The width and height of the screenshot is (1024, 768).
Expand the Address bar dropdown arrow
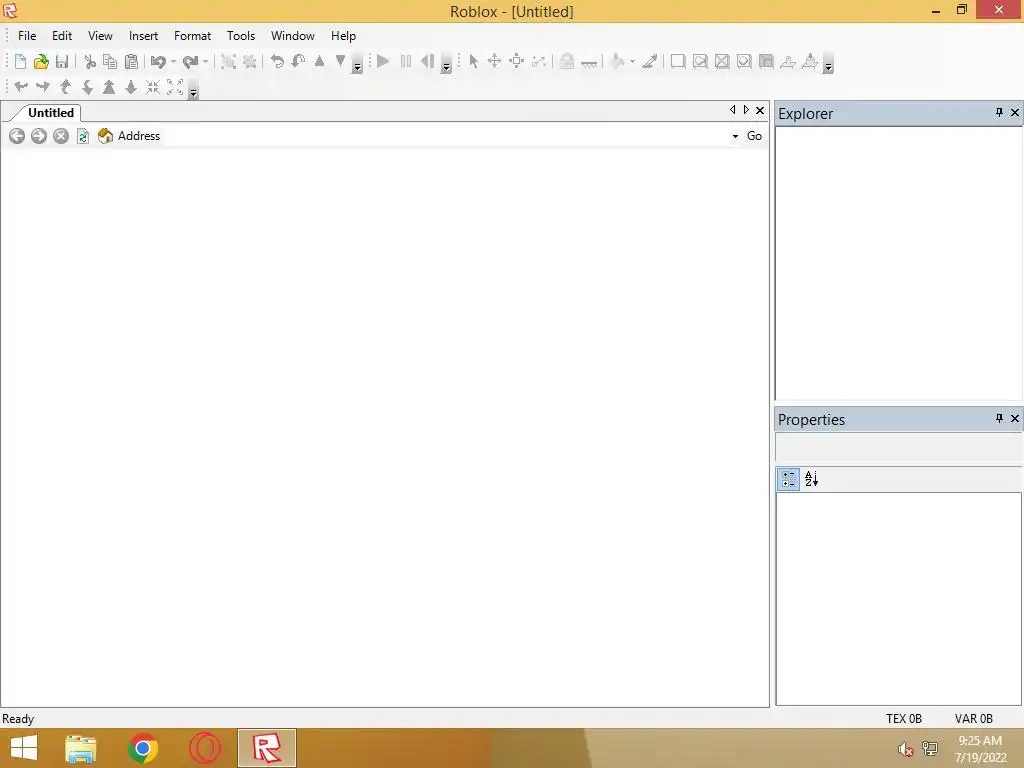(735, 136)
